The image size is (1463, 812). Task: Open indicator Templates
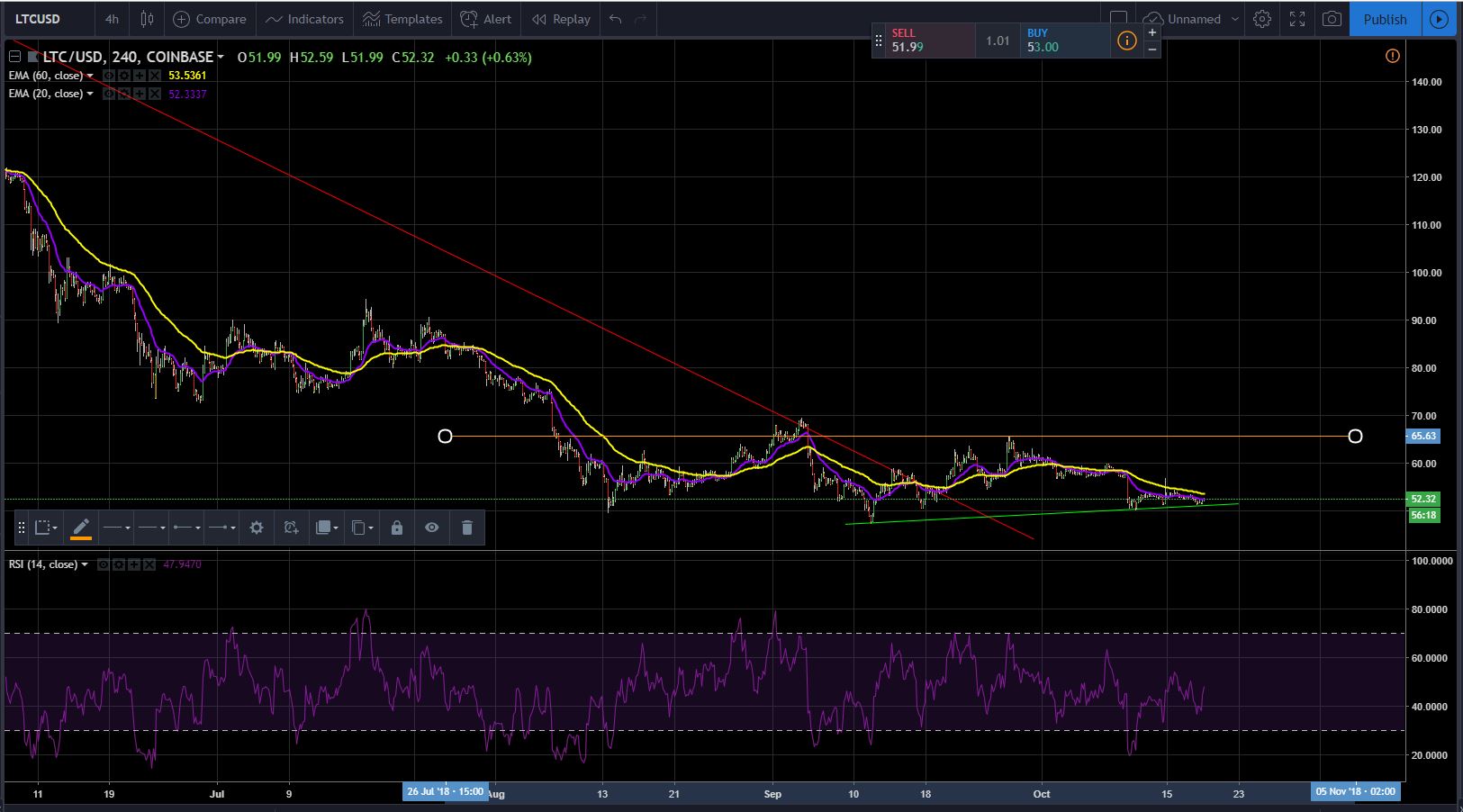(402, 19)
